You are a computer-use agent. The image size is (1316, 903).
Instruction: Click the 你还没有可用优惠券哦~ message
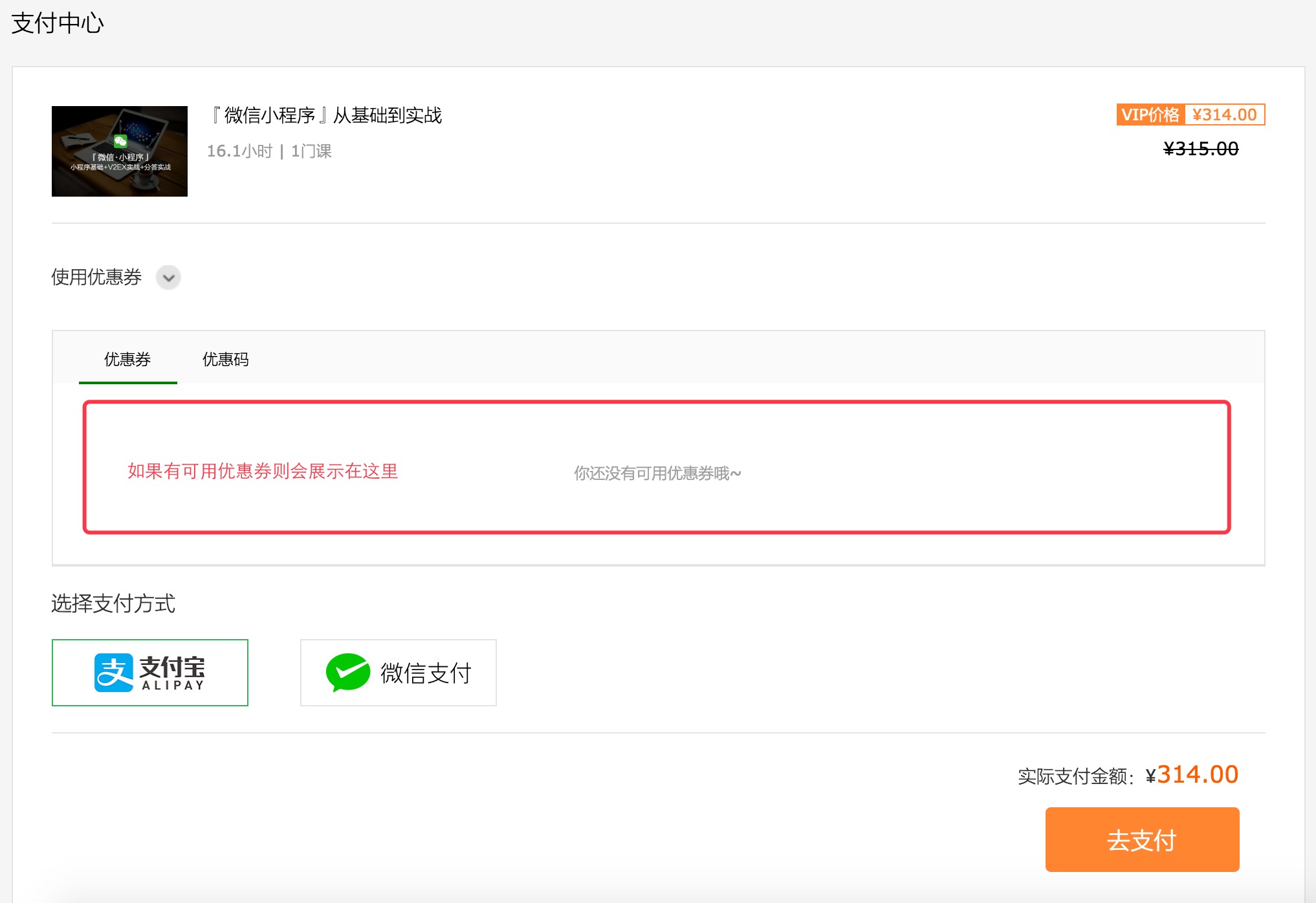[x=657, y=473]
